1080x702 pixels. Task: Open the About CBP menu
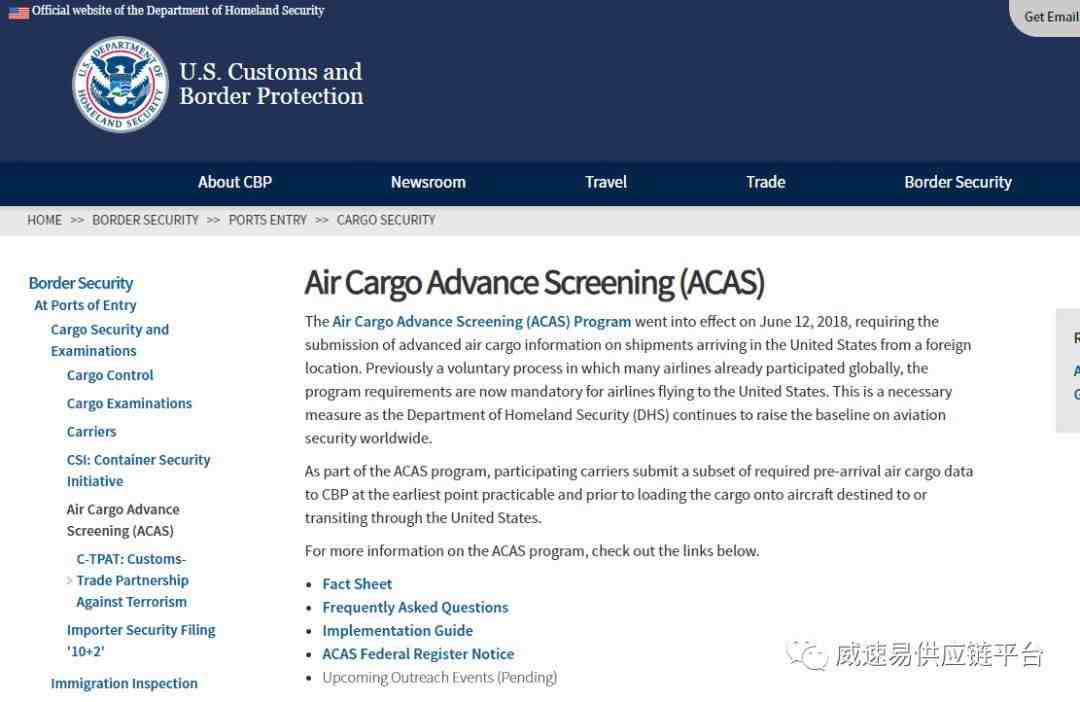[x=234, y=182]
